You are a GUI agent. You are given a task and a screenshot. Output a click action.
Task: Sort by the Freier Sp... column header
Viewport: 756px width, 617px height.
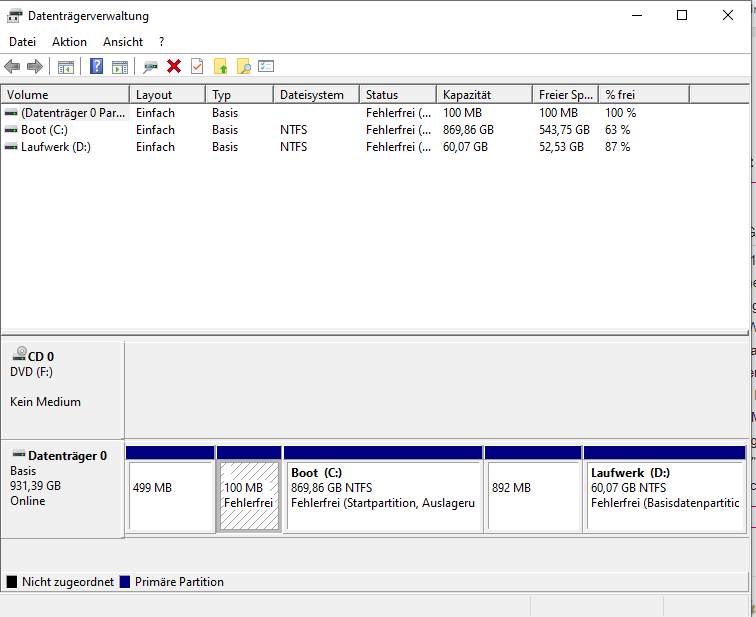point(566,94)
